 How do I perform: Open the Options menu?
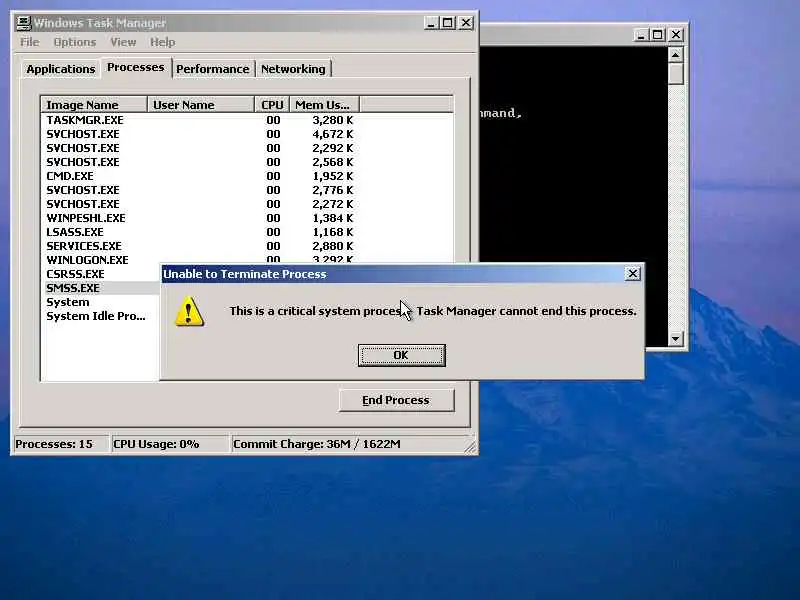[74, 42]
